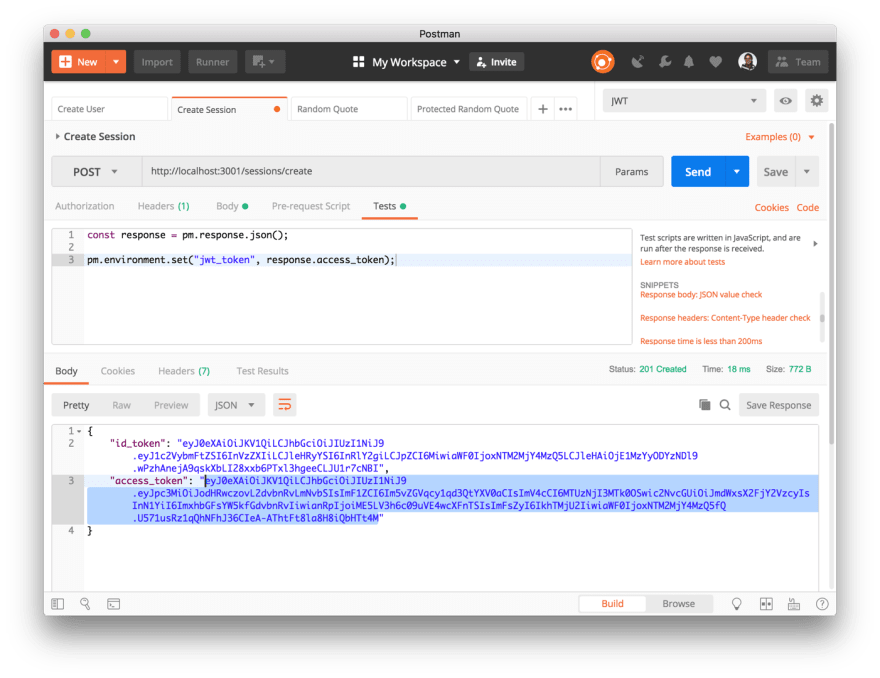This screenshot has height=678, width=880.
Task: Open the JWT environment dropdown
Action: click(684, 100)
